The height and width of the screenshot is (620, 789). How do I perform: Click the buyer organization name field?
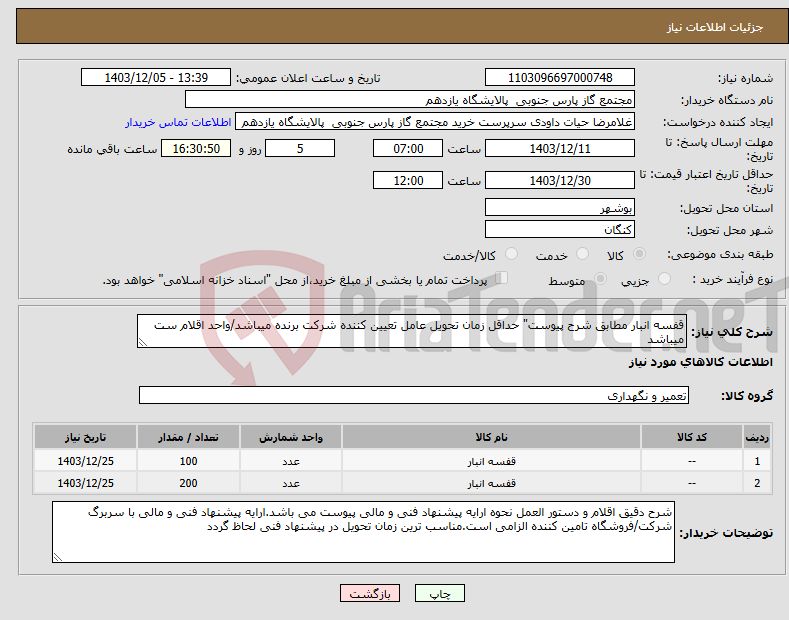coord(410,100)
